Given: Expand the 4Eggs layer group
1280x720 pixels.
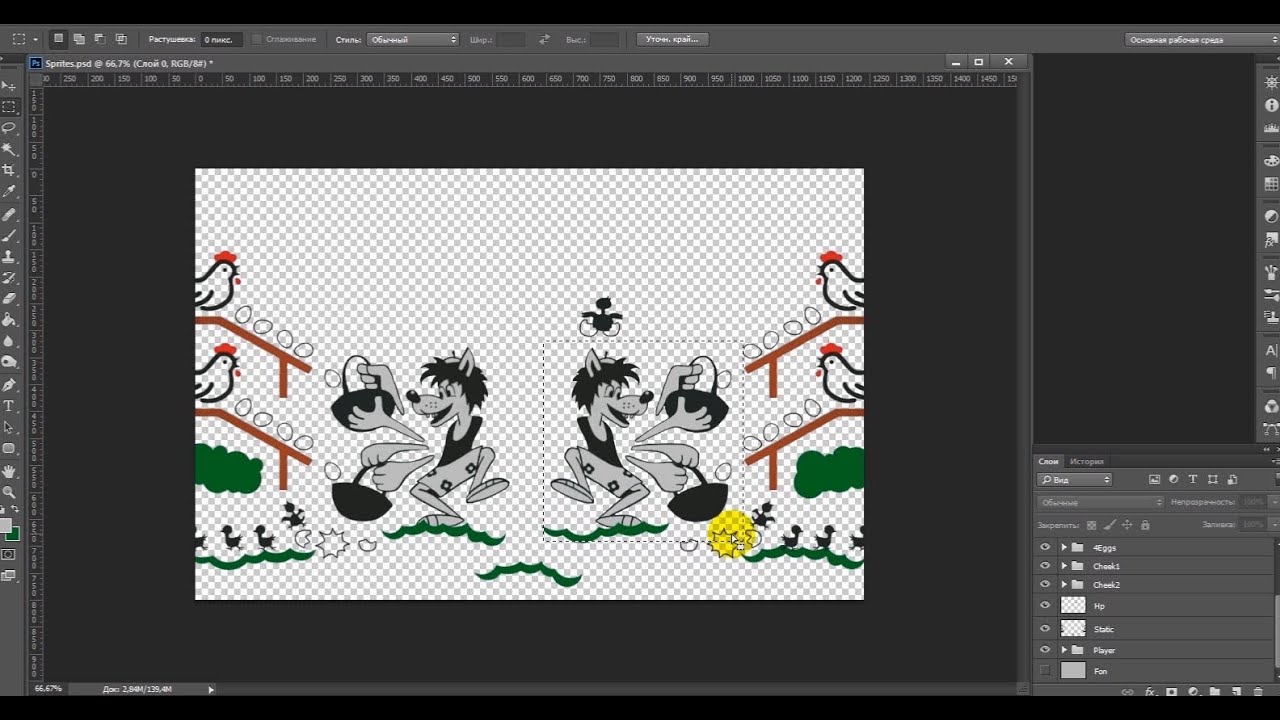Looking at the screenshot, I should [1064, 547].
